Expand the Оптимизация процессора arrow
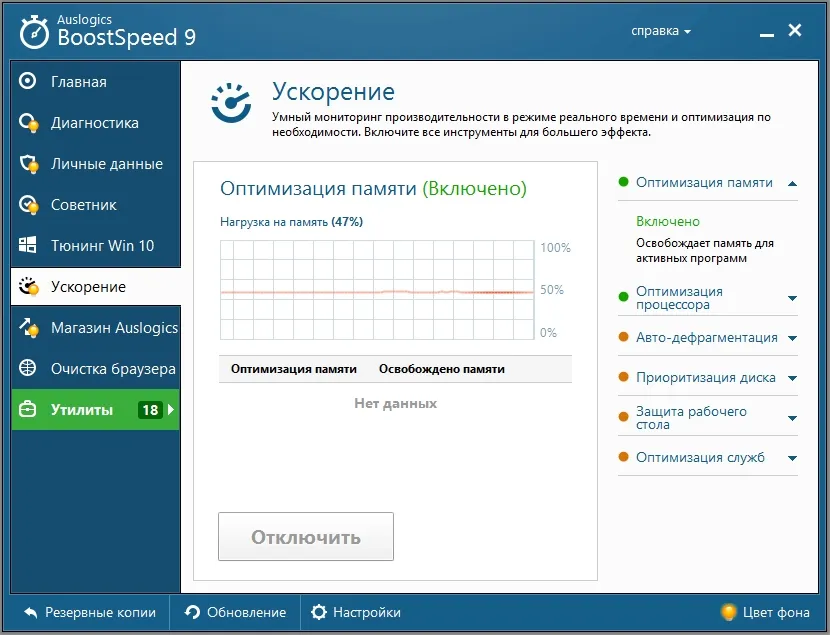The height and width of the screenshot is (635, 830). coord(792,298)
